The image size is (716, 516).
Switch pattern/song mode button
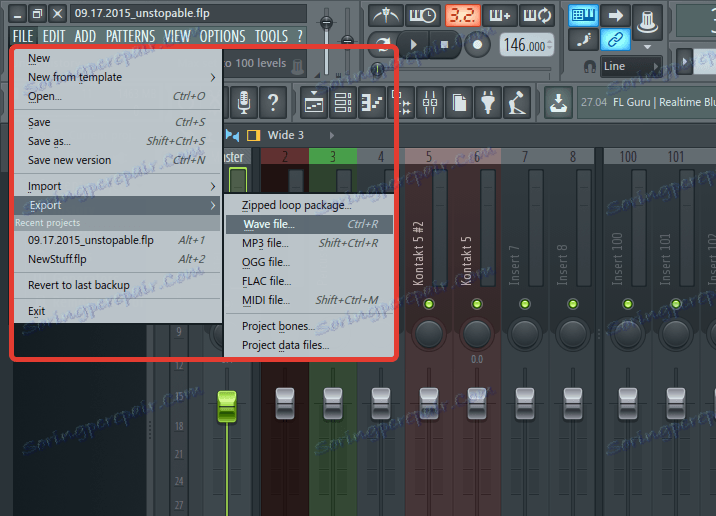tap(383, 44)
